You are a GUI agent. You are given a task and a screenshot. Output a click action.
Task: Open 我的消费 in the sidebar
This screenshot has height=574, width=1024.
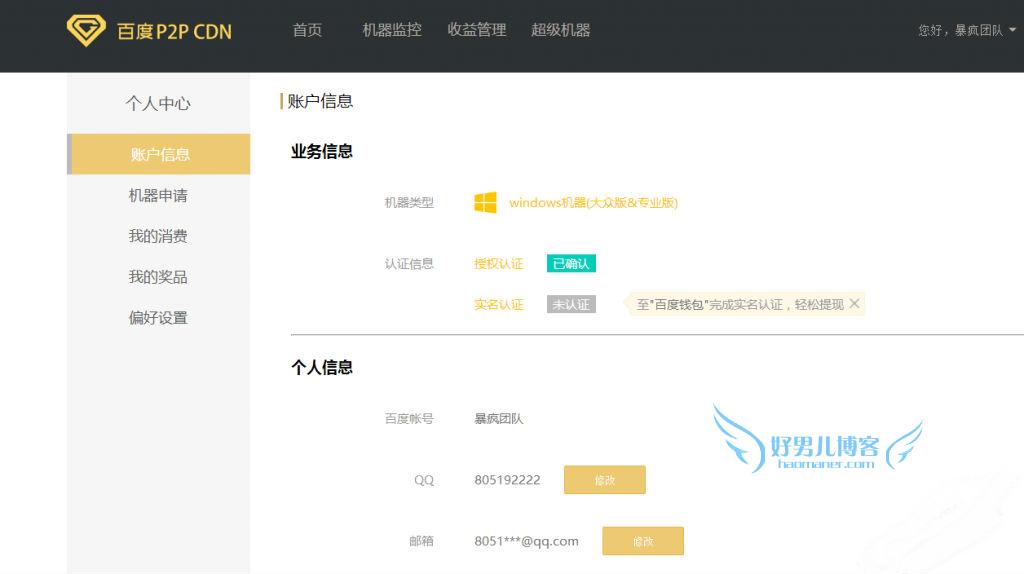158,236
